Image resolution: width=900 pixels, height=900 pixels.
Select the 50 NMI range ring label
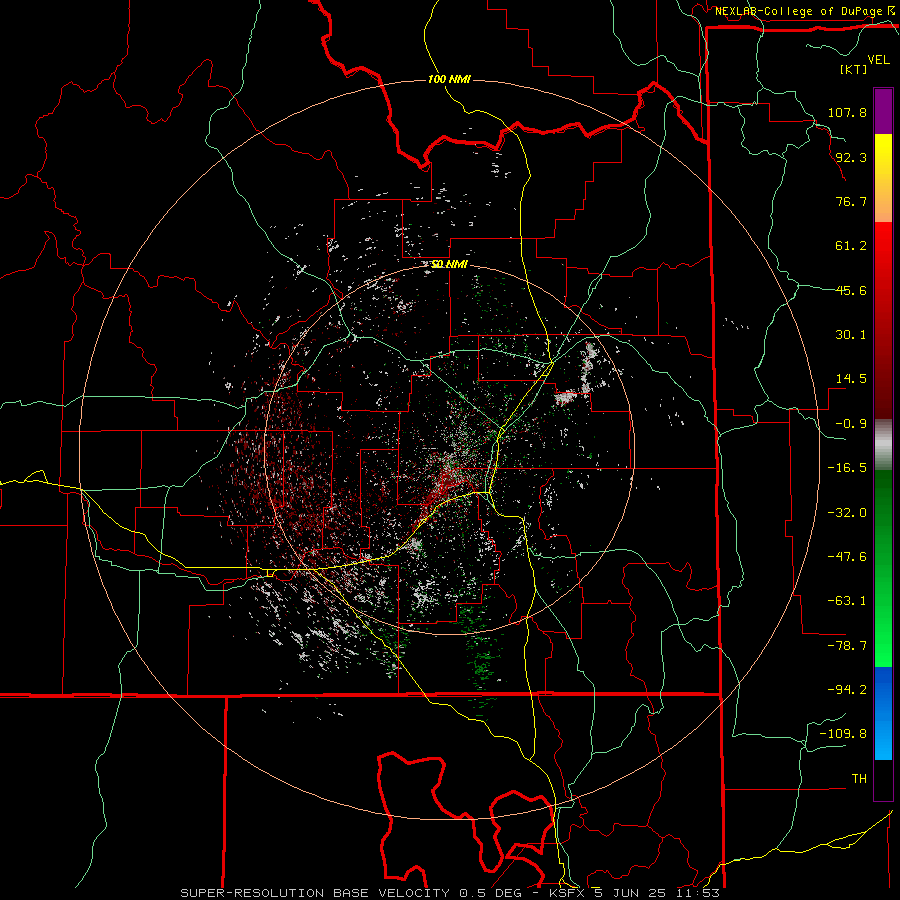(x=449, y=264)
